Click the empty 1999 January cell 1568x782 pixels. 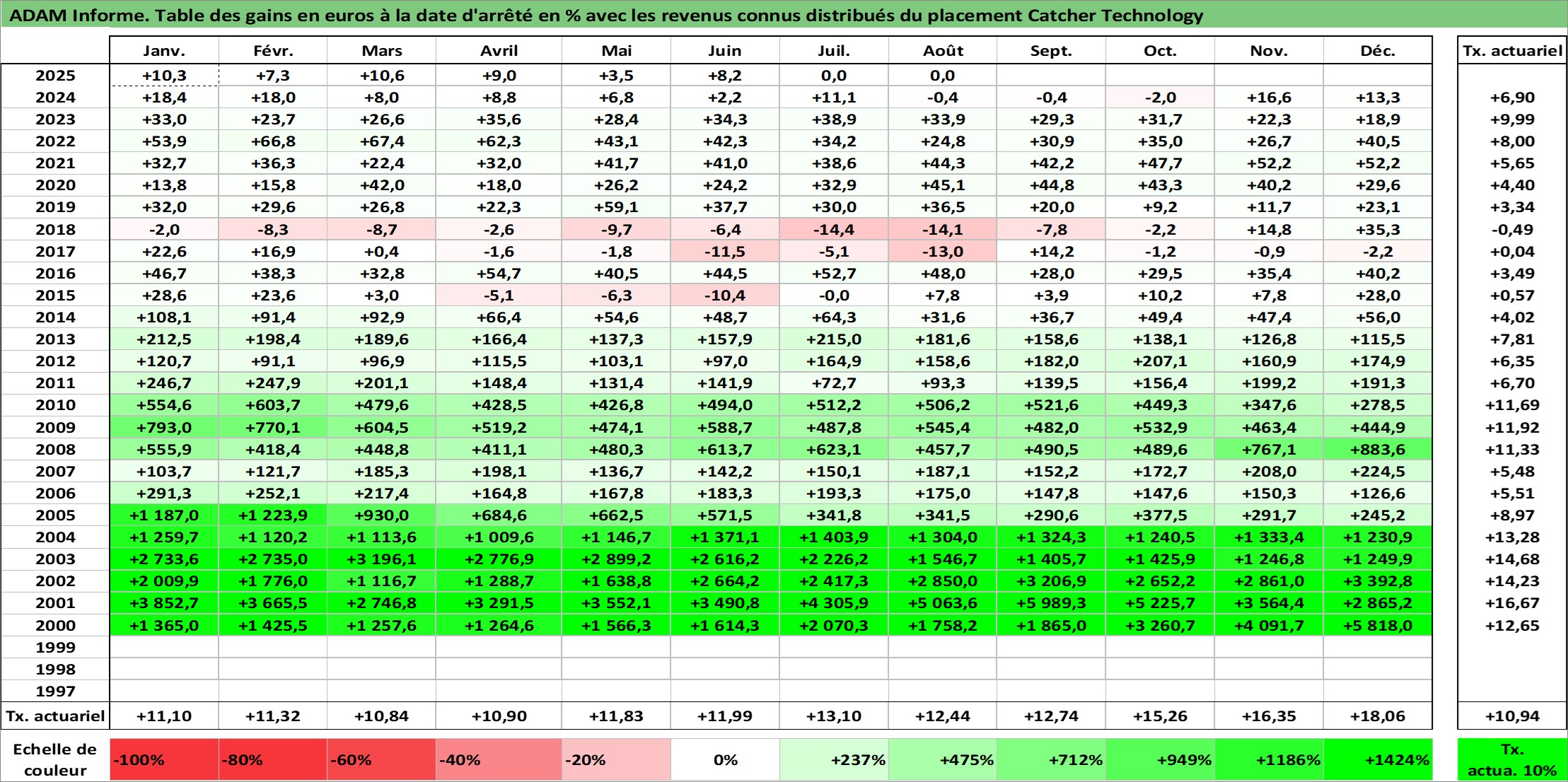pos(164,648)
